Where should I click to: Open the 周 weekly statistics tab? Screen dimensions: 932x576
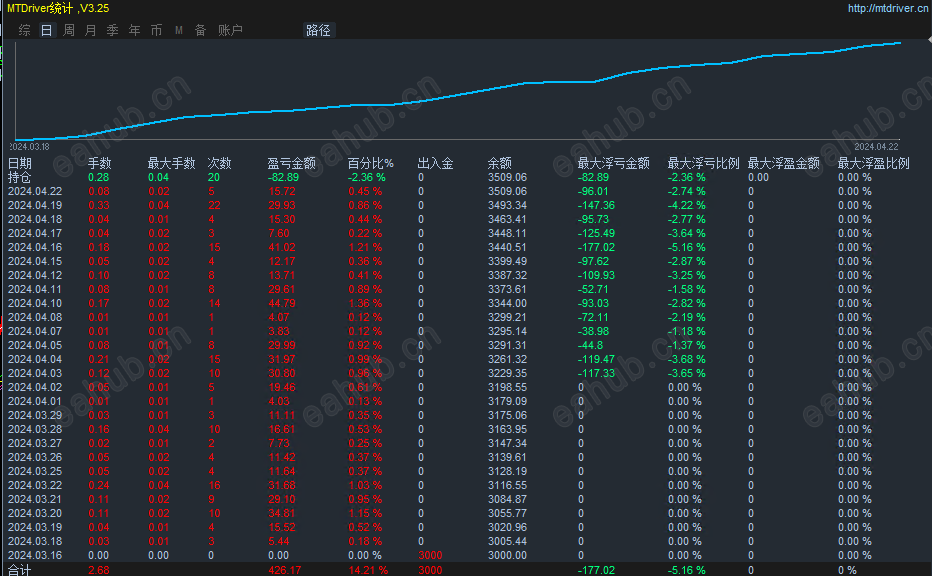[x=68, y=30]
